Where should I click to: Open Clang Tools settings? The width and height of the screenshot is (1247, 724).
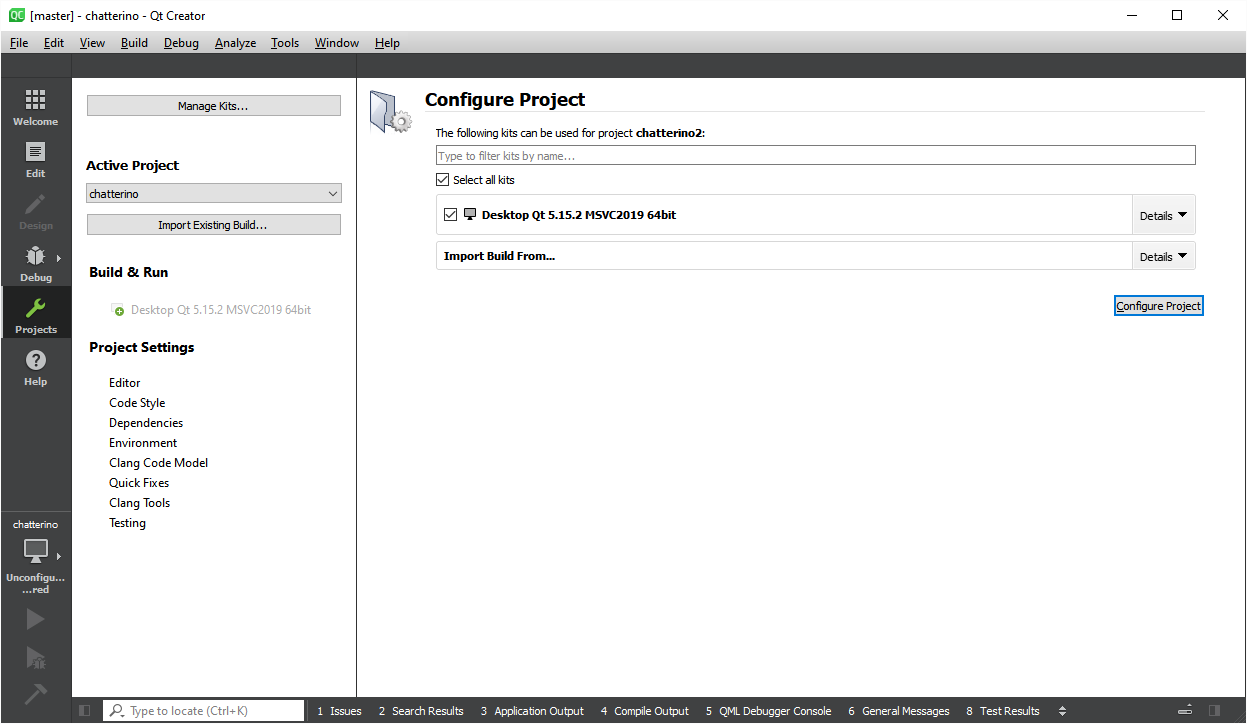pyautogui.click(x=140, y=503)
